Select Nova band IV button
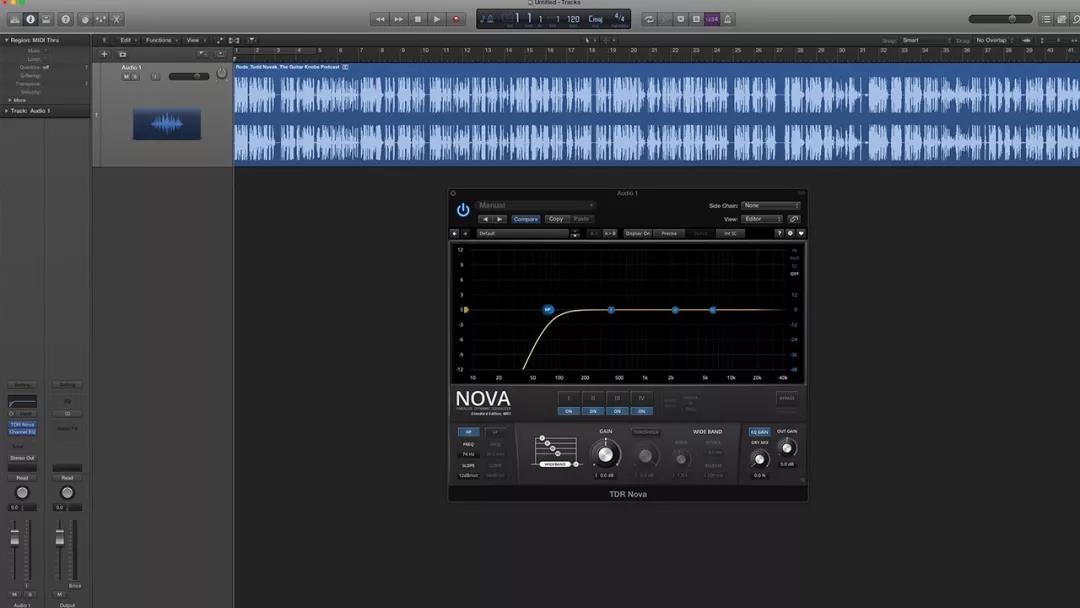The width and height of the screenshot is (1080, 608). pos(641,398)
